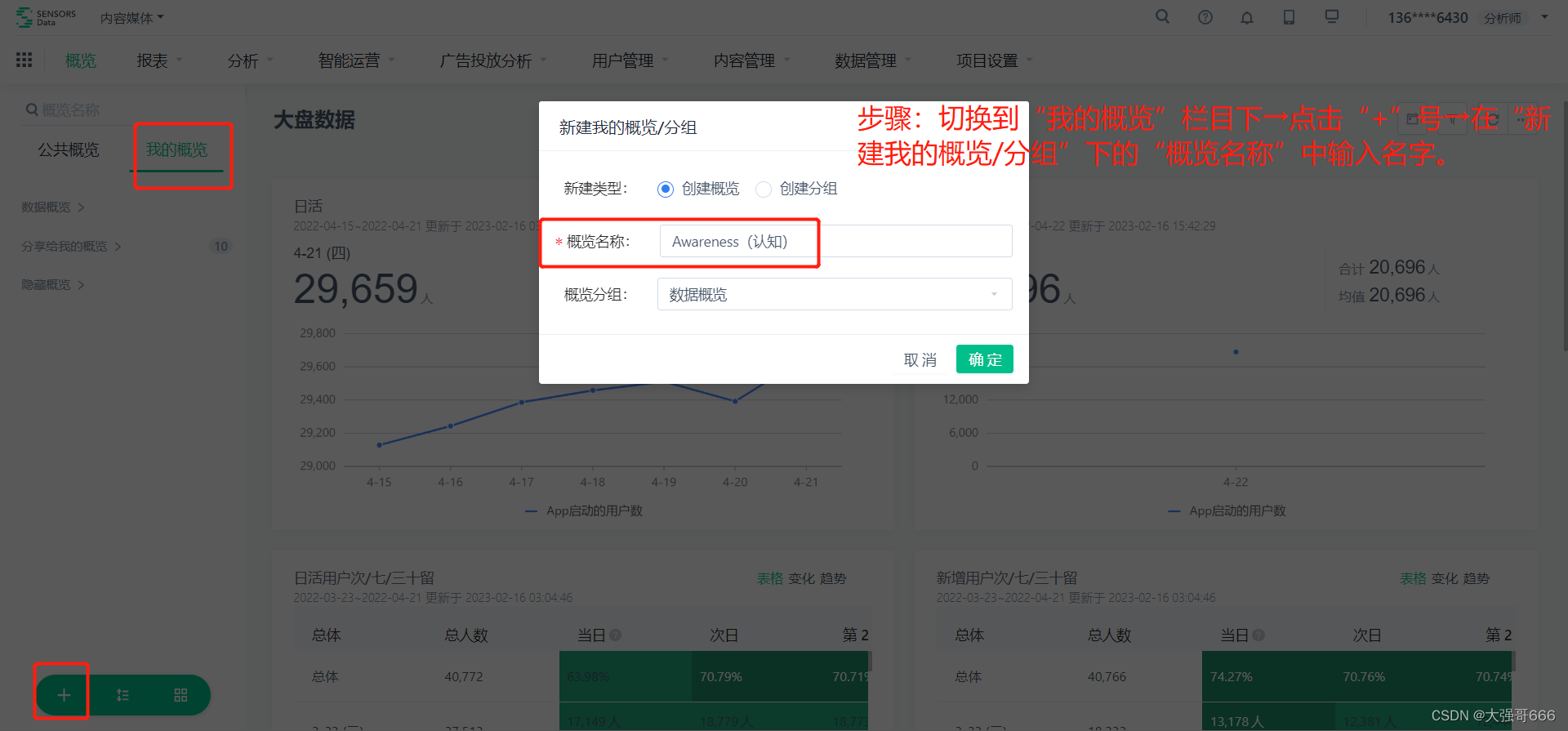Open the 项目设置 menu
The image size is (1568, 731).
click(994, 60)
